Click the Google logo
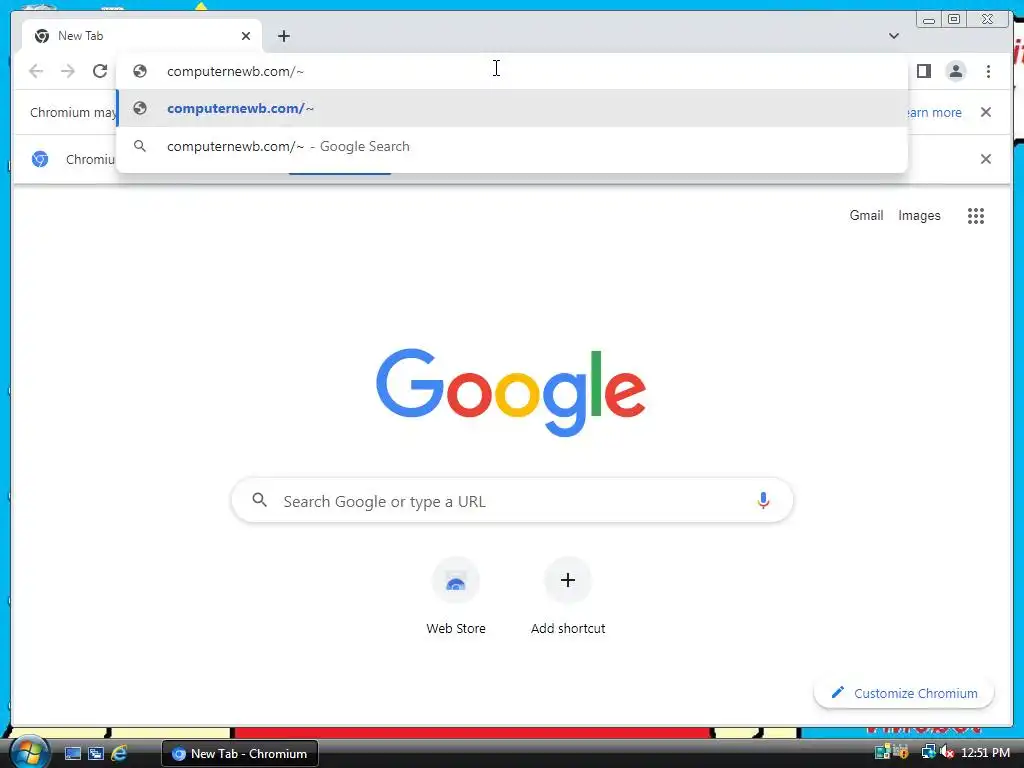The image size is (1024, 768). [x=511, y=392]
